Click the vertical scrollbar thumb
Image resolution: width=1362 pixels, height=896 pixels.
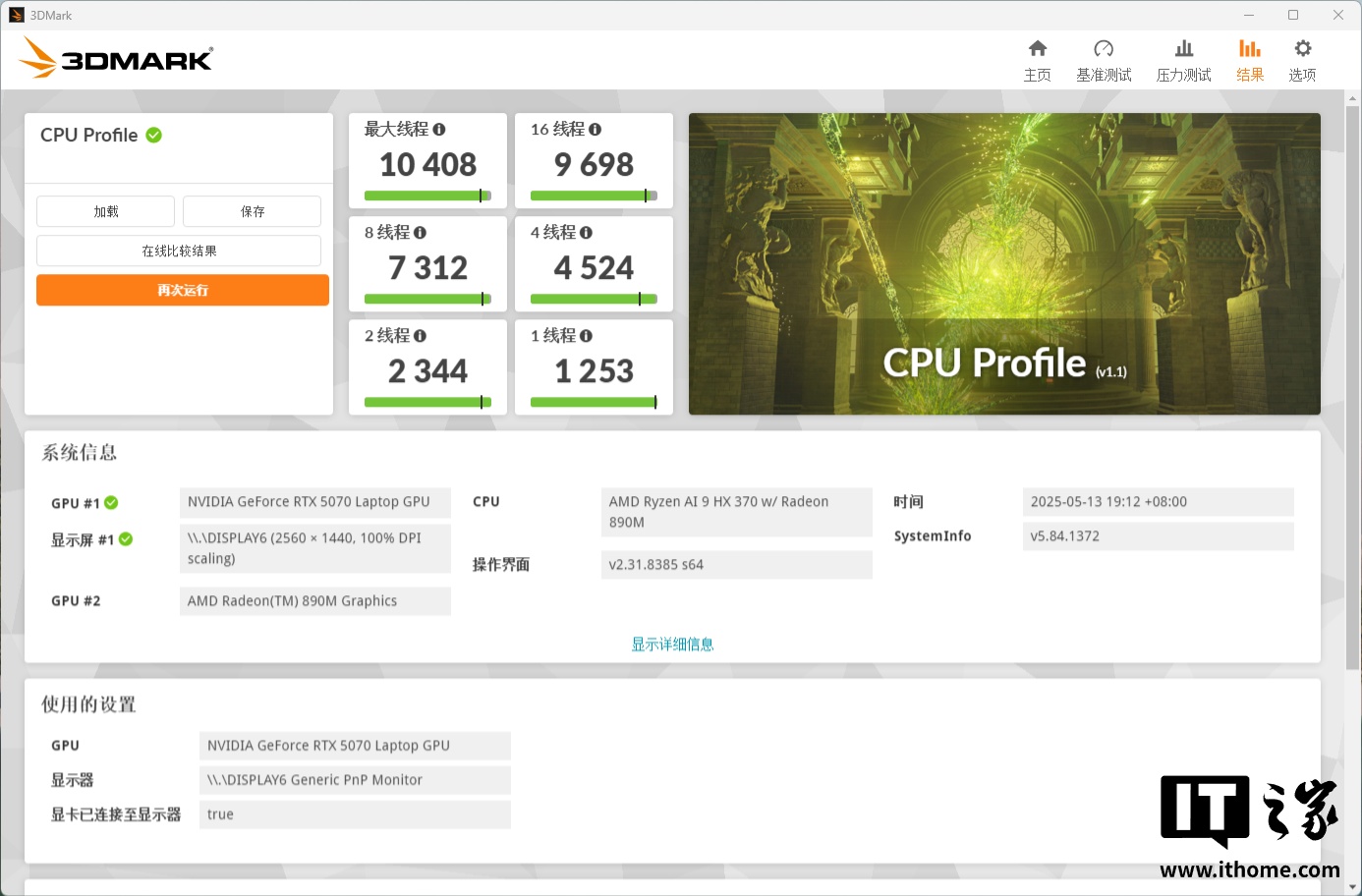1353,388
